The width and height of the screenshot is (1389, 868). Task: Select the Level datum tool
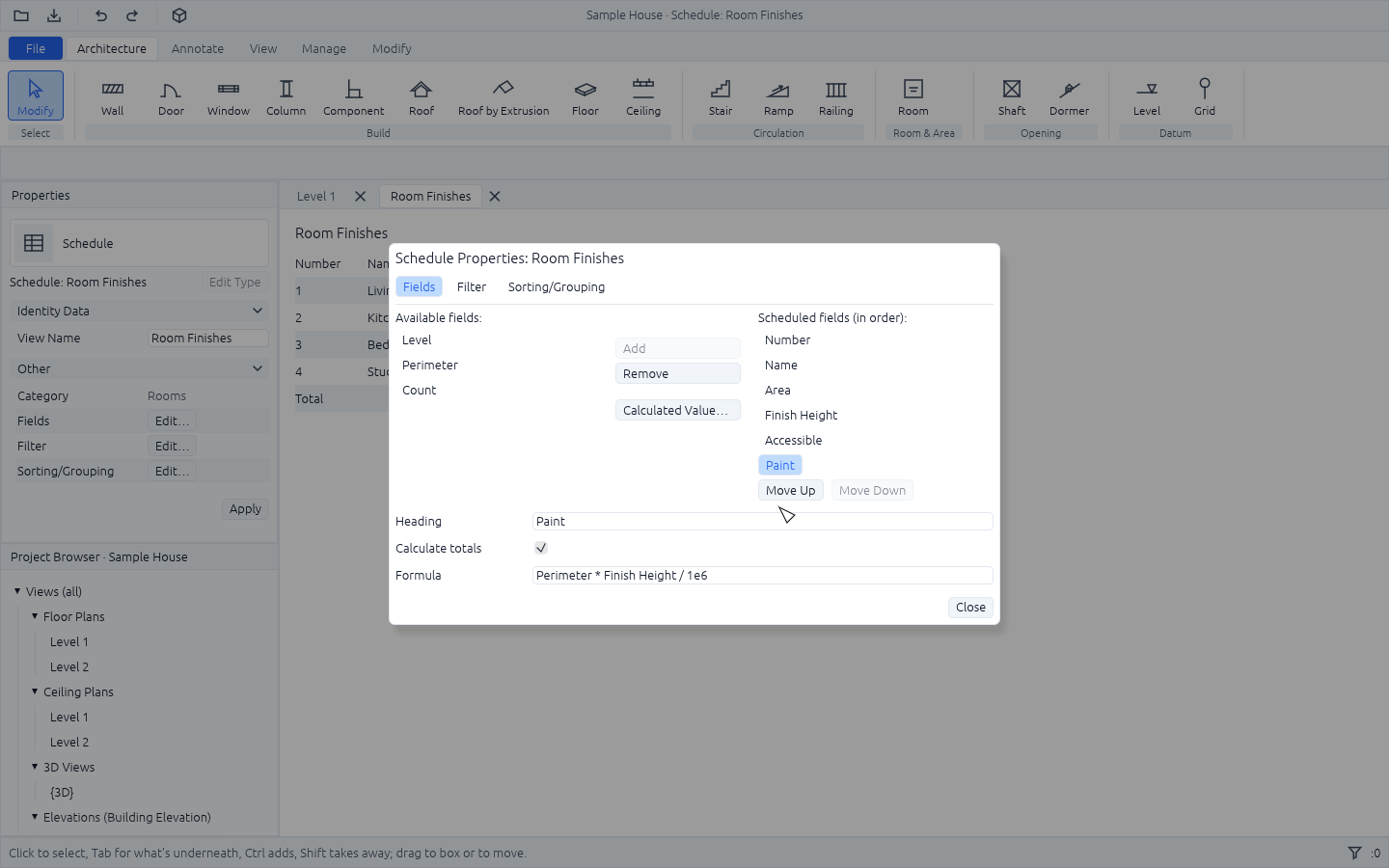(x=1147, y=96)
